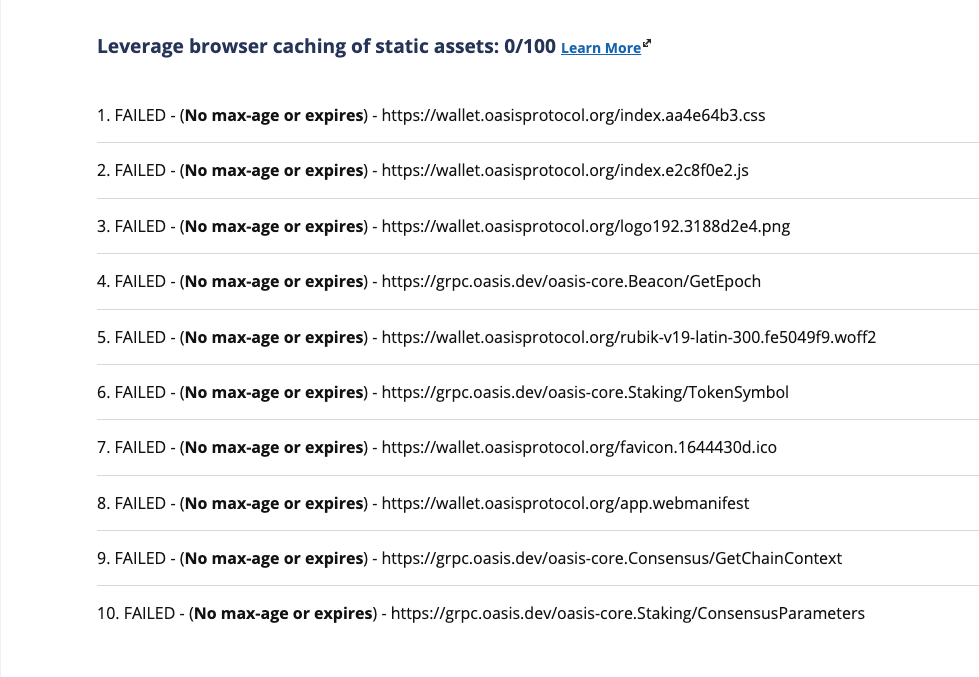Click the favicon.1644430d.ico URL
The width and height of the screenshot is (979, 677).
pos(579,448)
